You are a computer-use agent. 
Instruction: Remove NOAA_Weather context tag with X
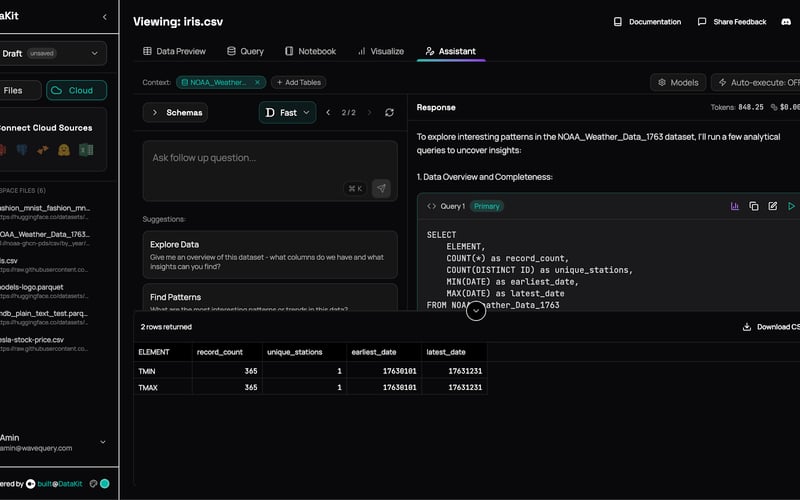point(258,82)
